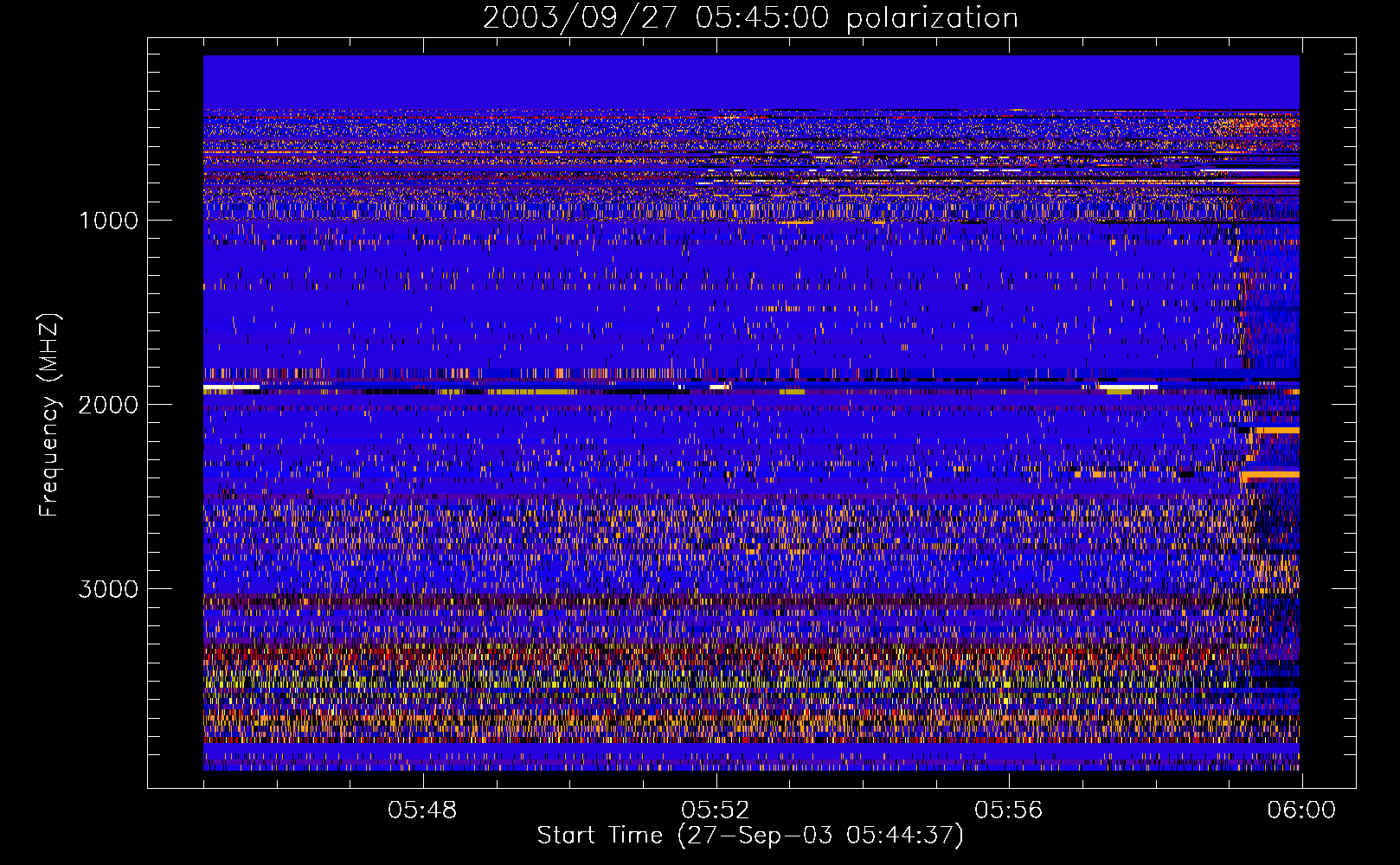Click the plot title '2003/09/27 05:45:00 polarization'
Viewport: 1400px width, 865px height.
pos(750,18)
